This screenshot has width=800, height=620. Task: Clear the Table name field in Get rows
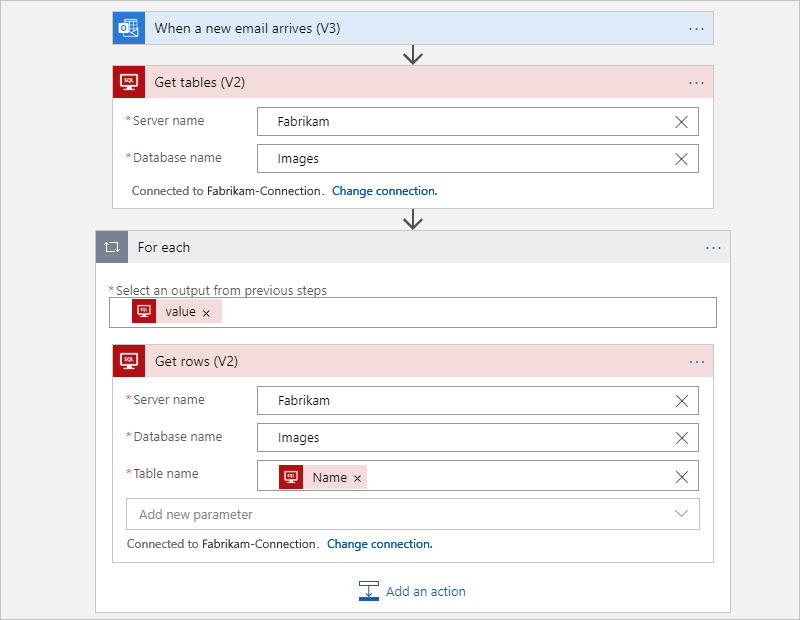tap(681, 476)
